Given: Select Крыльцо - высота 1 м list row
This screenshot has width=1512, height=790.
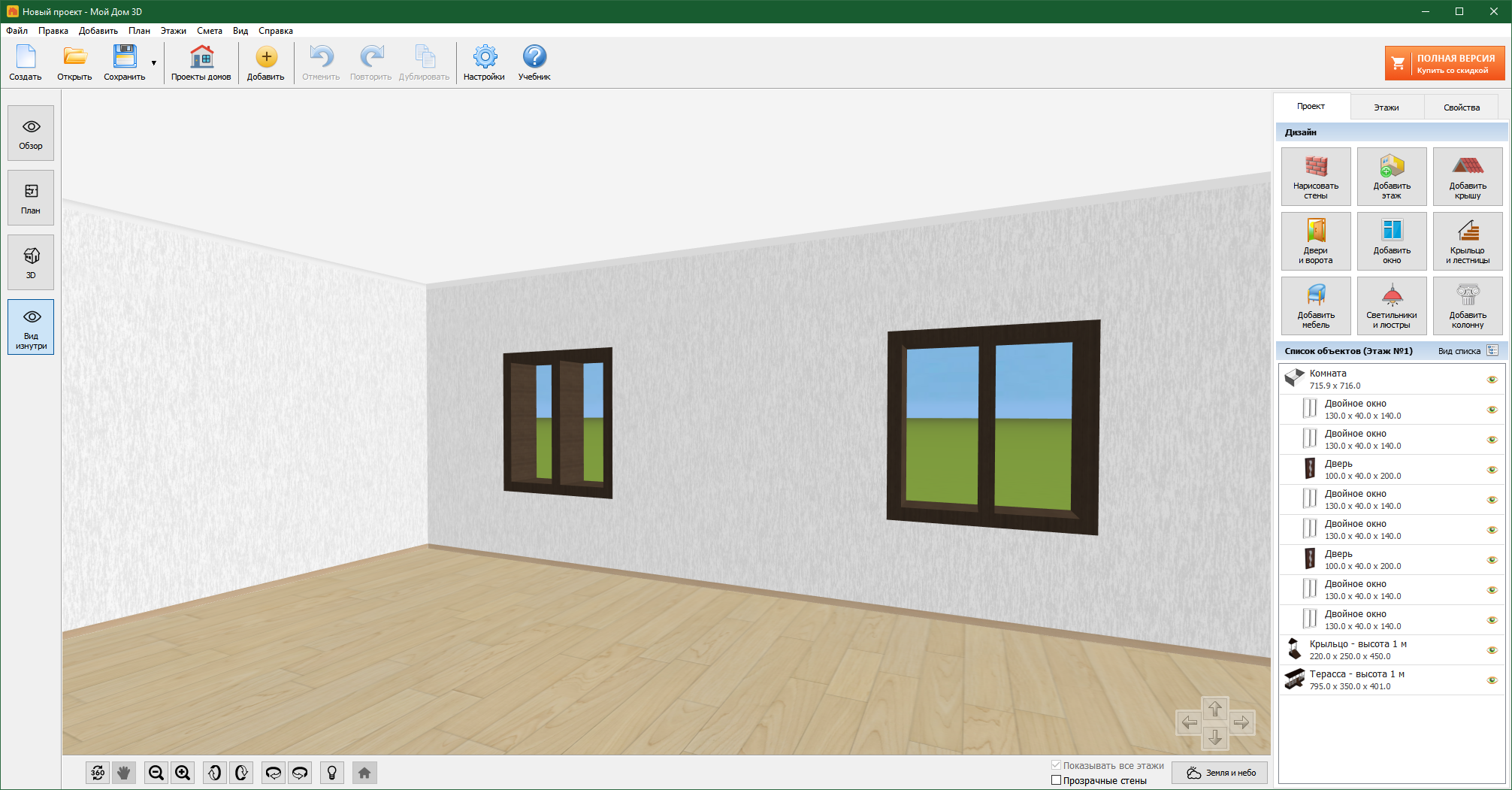Looking at the screenshot, I should pos(1392,650).
